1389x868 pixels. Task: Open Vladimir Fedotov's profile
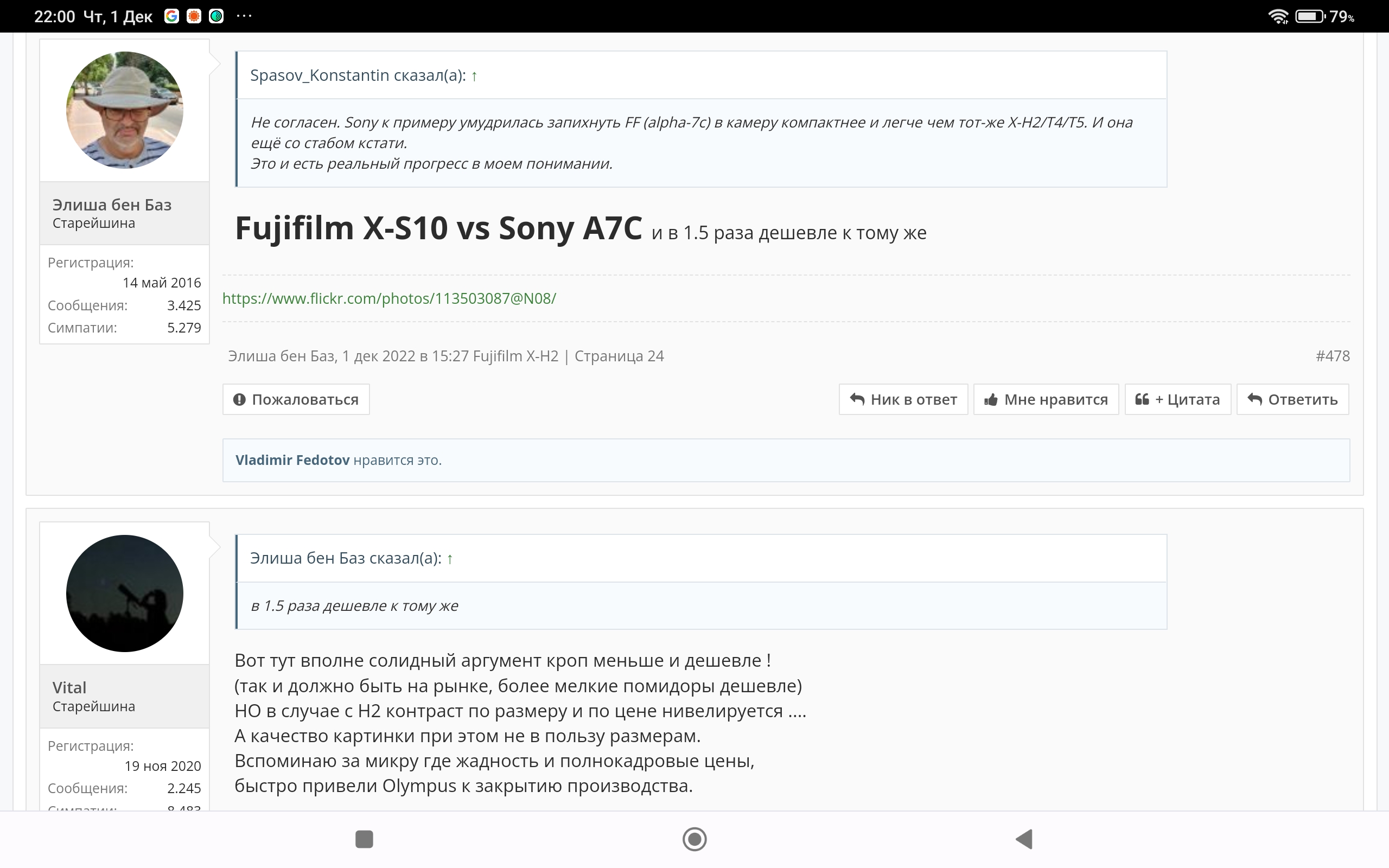pos(292,461)
